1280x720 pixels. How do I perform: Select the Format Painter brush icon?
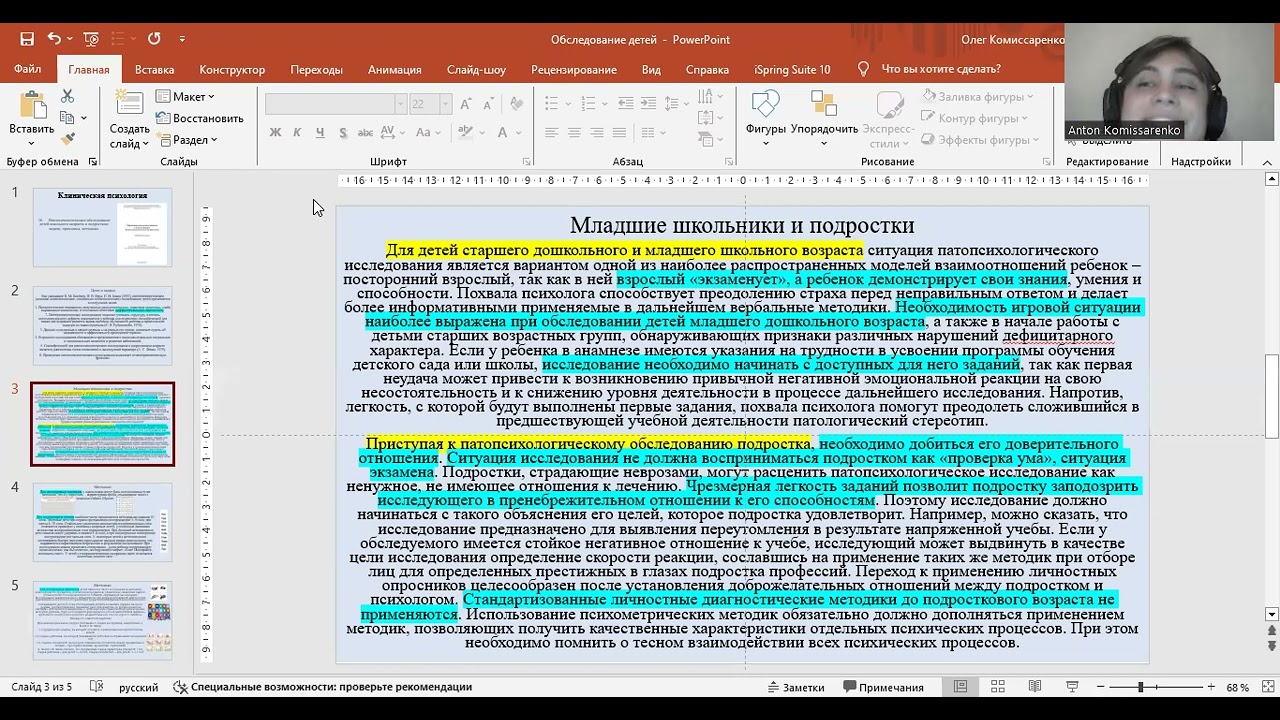coord(67,139)
